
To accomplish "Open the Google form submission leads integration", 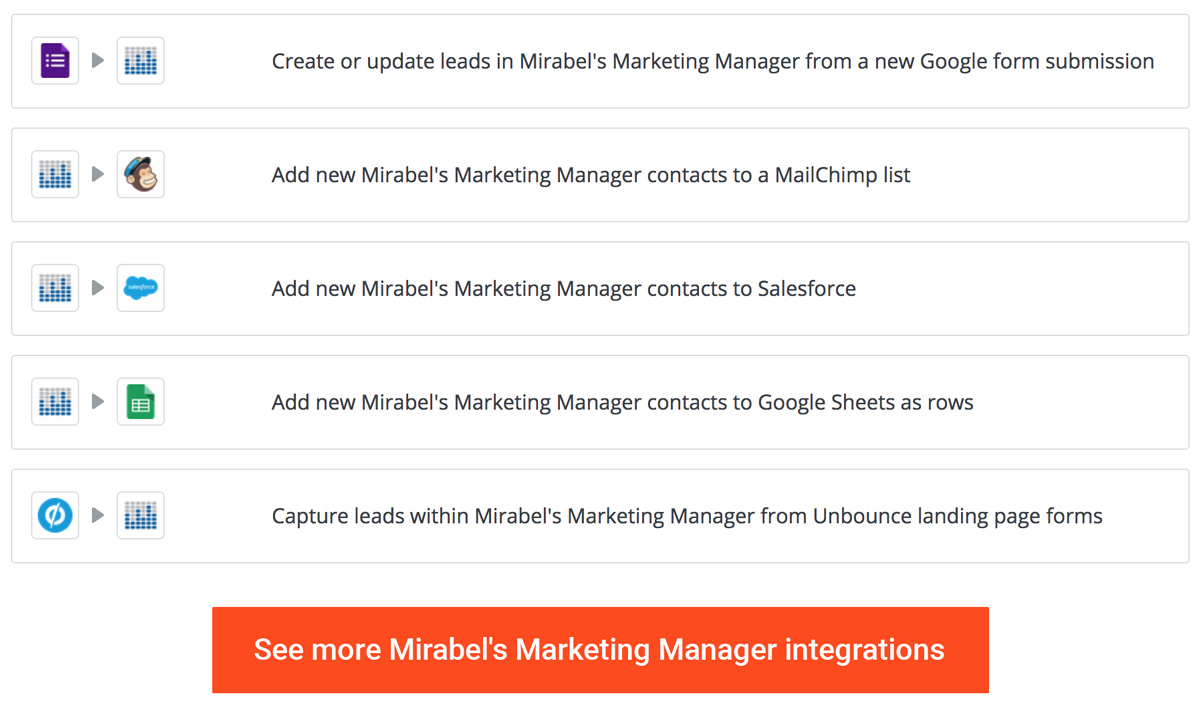I will (x=600, y=61).
